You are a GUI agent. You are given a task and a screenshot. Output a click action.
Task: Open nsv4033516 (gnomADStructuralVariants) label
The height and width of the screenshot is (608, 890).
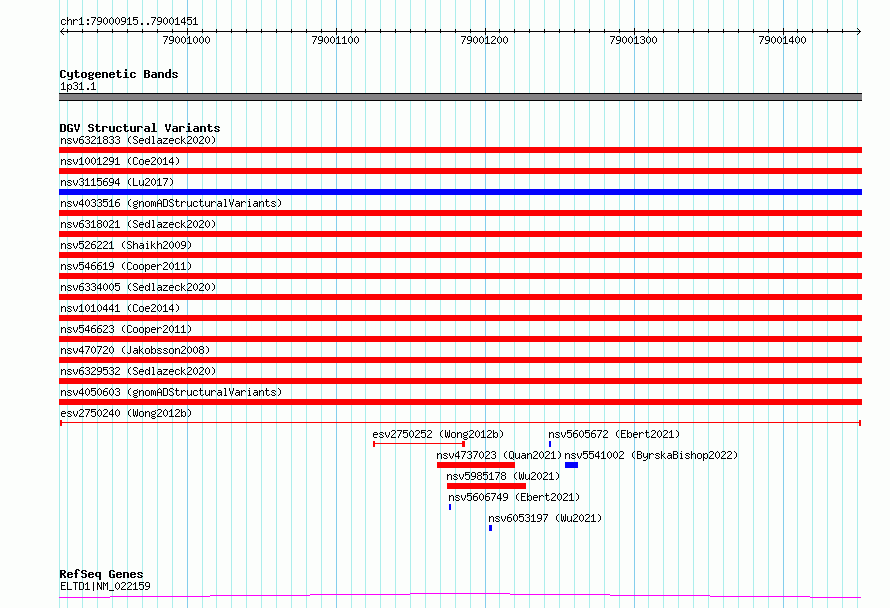171,203
